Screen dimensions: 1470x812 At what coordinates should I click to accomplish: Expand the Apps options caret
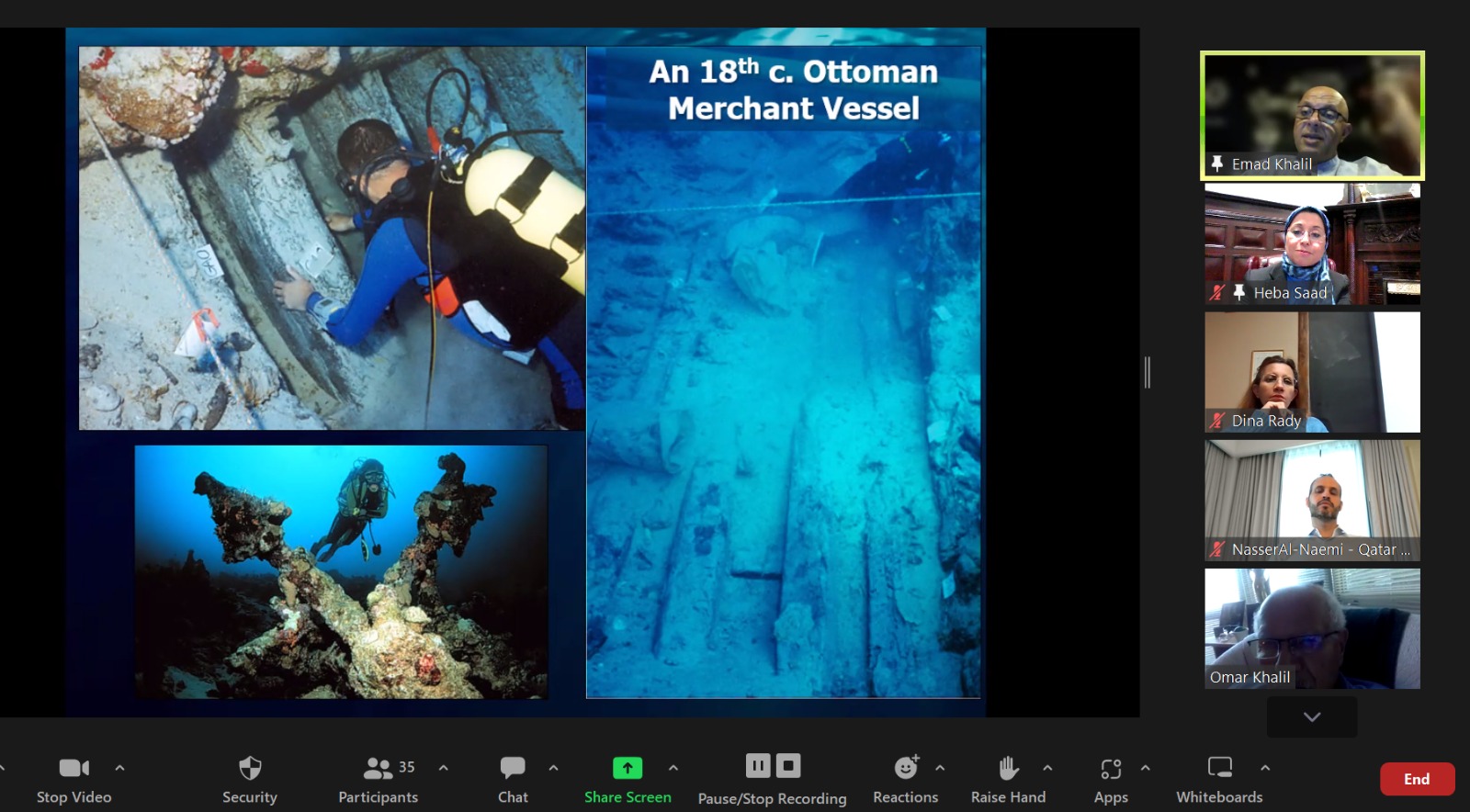pyautogui.click(x=1146, y=768)
